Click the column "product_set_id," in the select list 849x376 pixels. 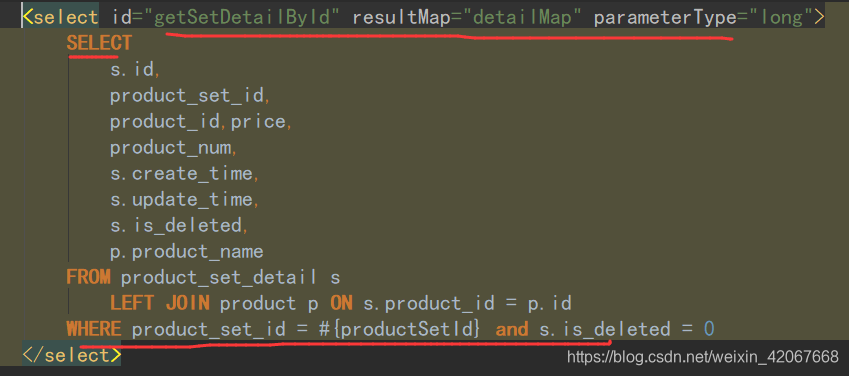(x=190, y=95)
